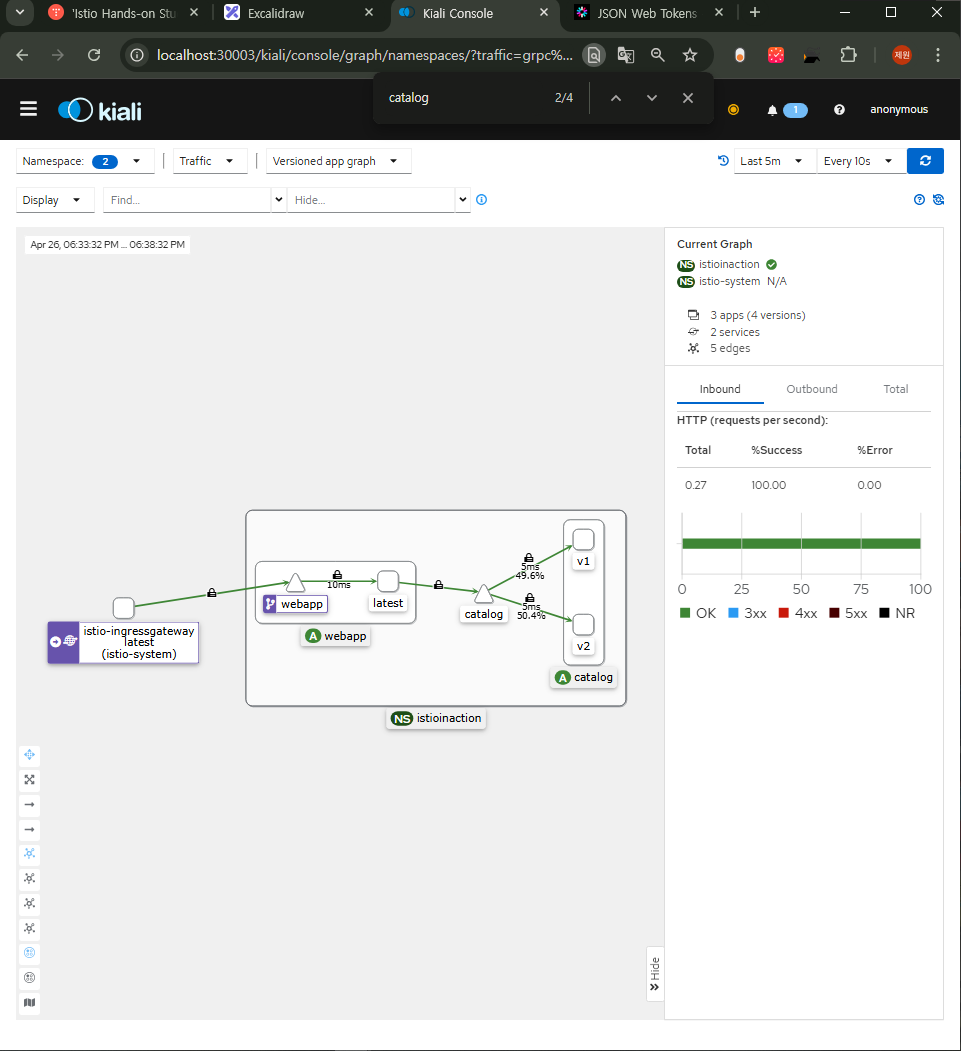
Task: Click the blue highlighted graph layout icon
Action: tap(29, 854)
